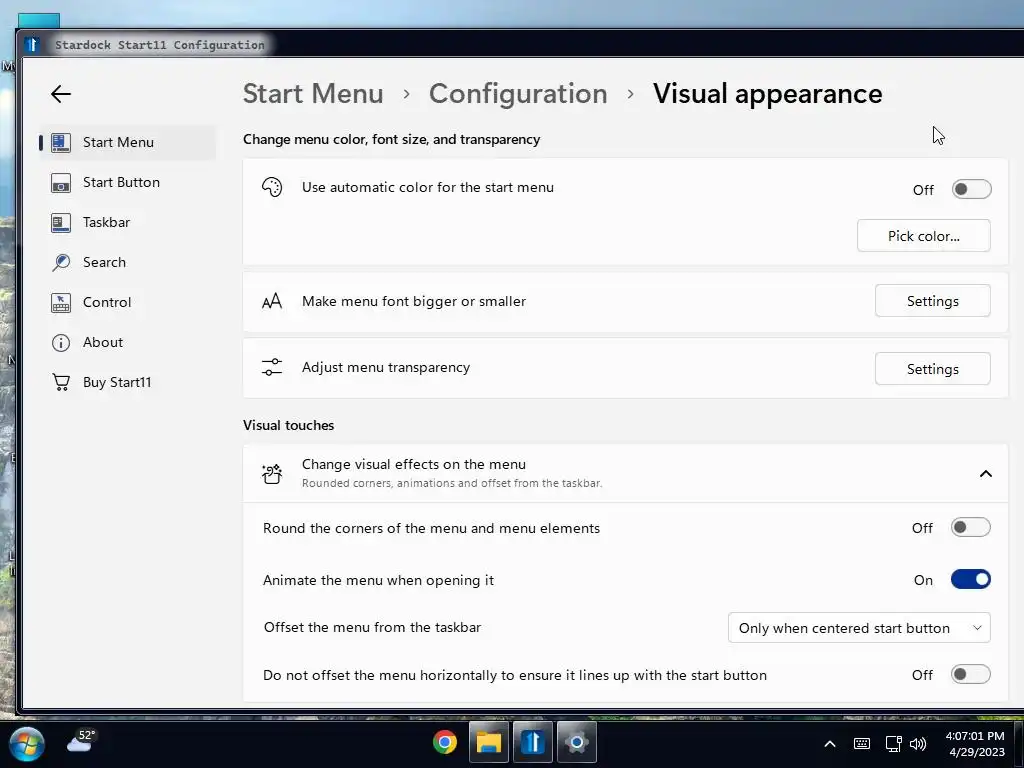Click the Pick color... button
1024x768 pixels.
[923, 236]
